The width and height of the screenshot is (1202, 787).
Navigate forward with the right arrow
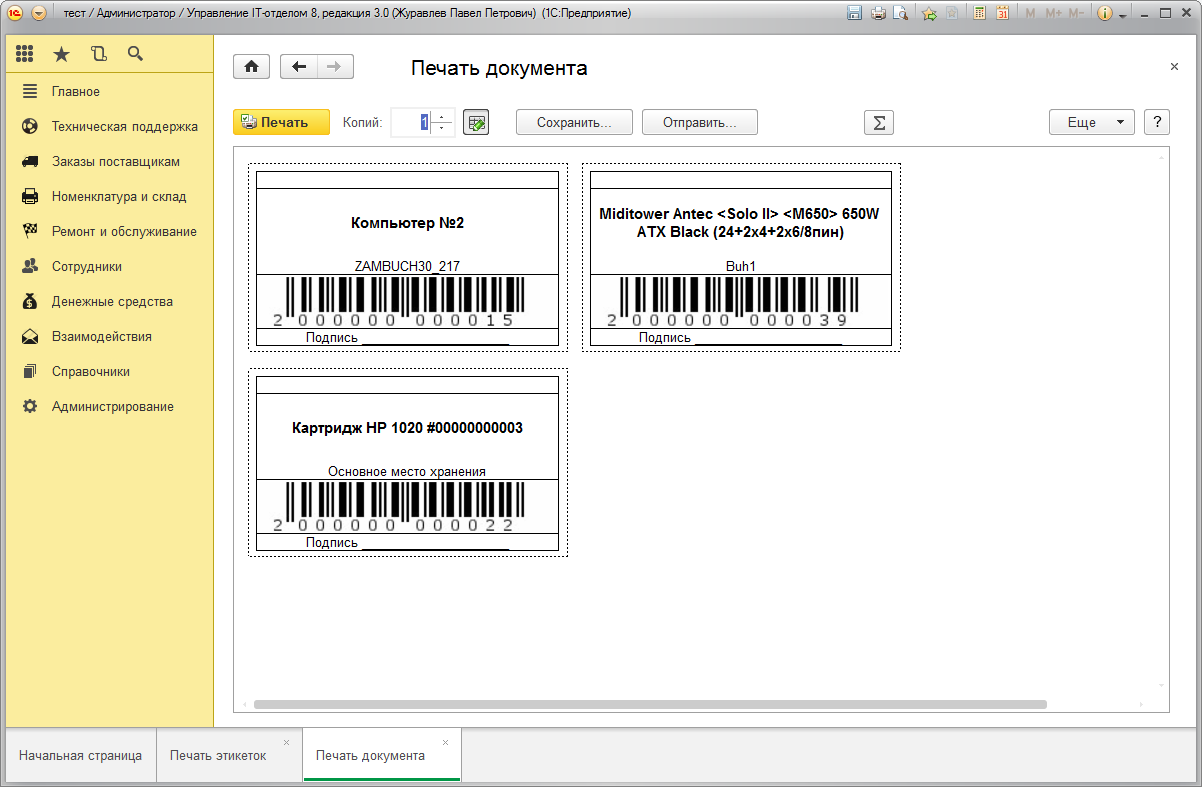pyautogui.click(x=335, y=67)
